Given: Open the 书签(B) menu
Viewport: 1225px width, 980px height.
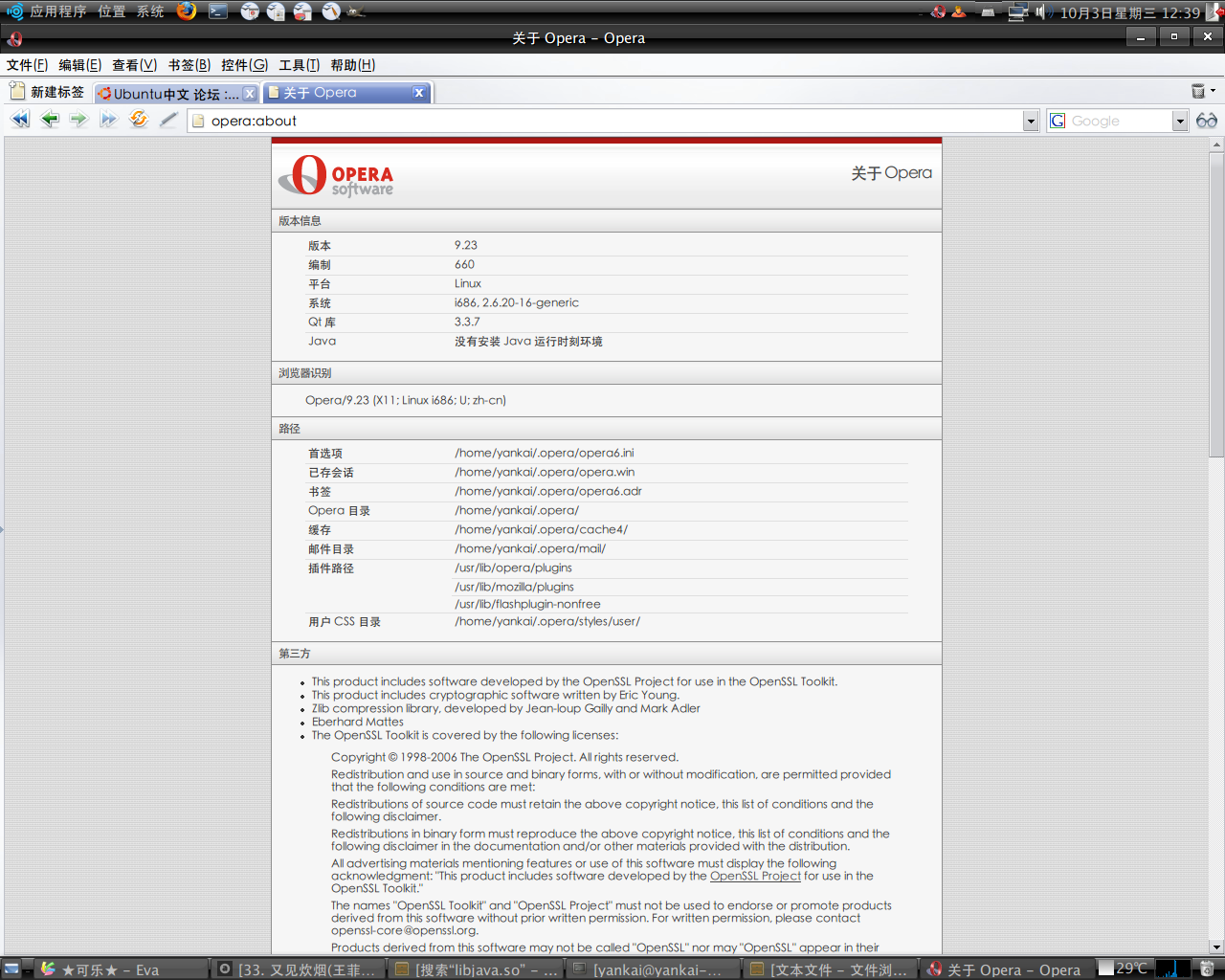Looking at the screenshot, I should click(x=189, y=65).
